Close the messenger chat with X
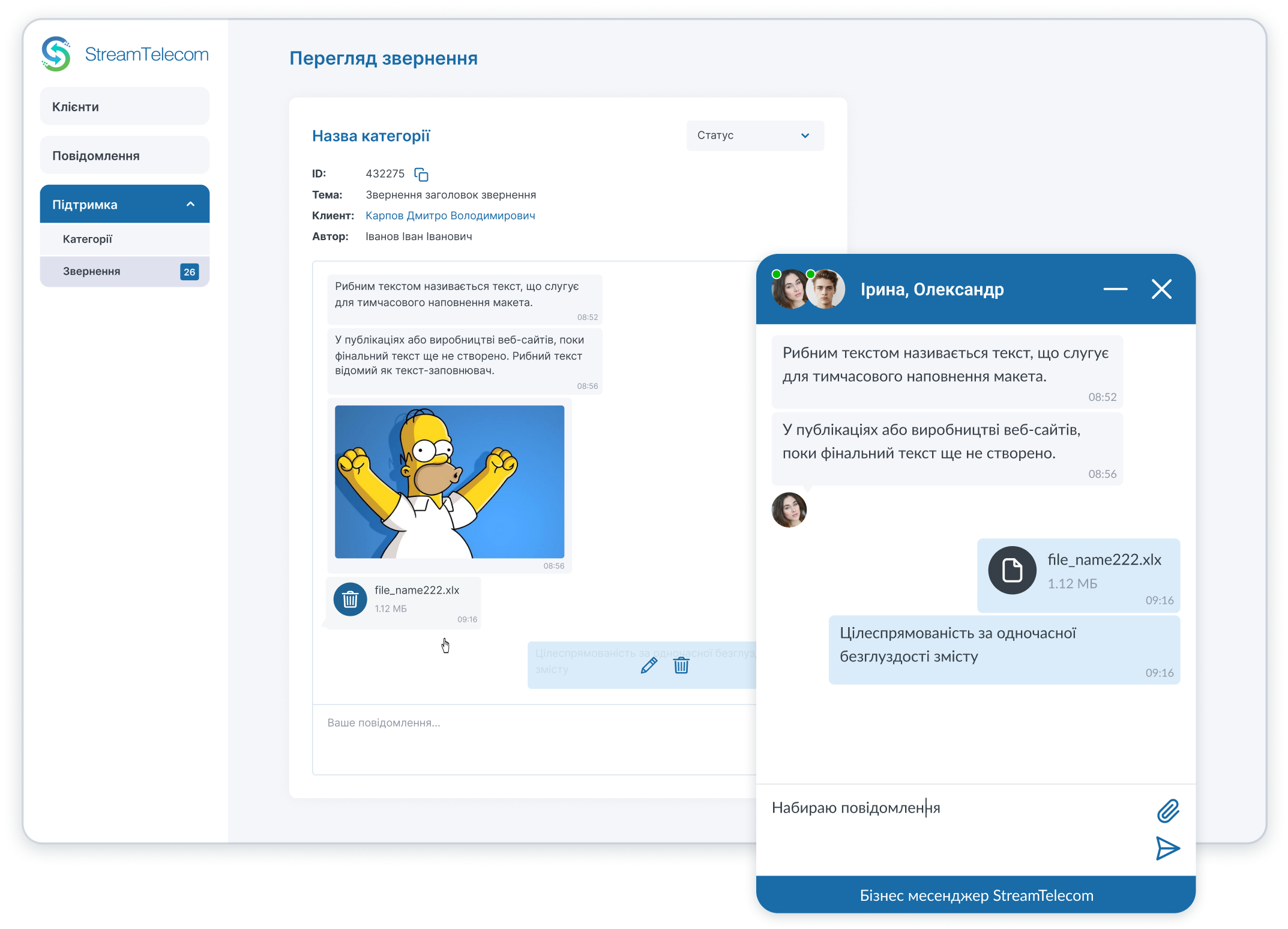 [1161, 289]
